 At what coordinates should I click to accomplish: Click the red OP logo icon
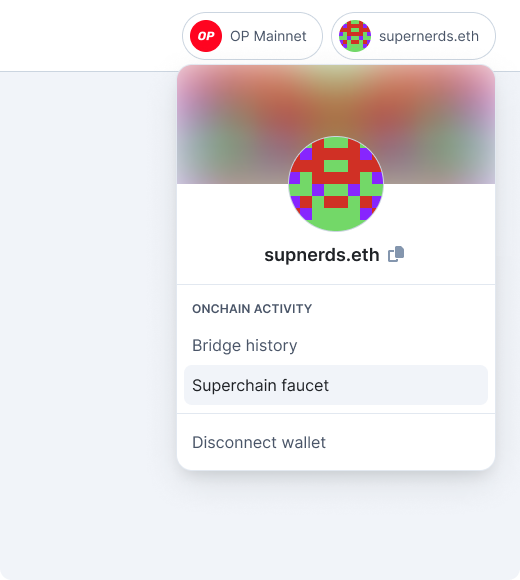pyautogui.click(x=206, y=36)
